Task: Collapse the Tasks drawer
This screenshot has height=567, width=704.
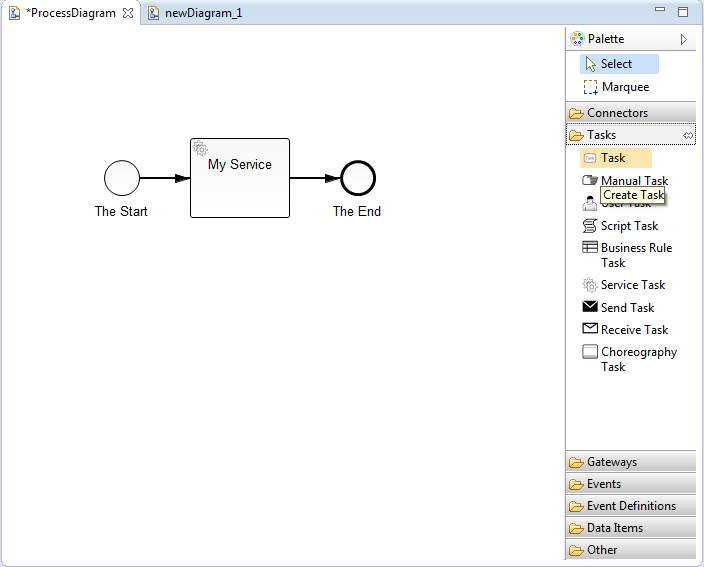Action: pyautogui.click(x=631, y=135)
